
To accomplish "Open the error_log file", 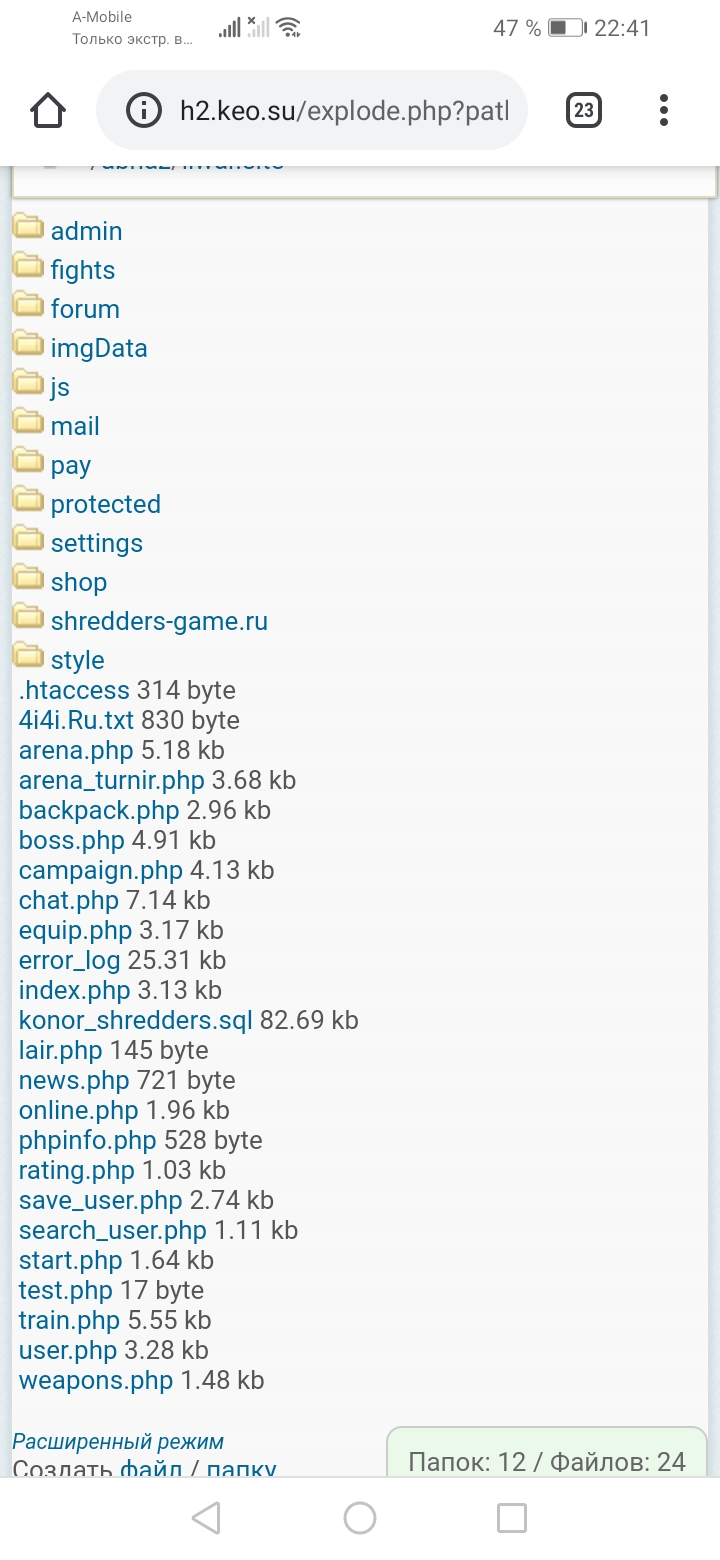I will pos(69,960).
